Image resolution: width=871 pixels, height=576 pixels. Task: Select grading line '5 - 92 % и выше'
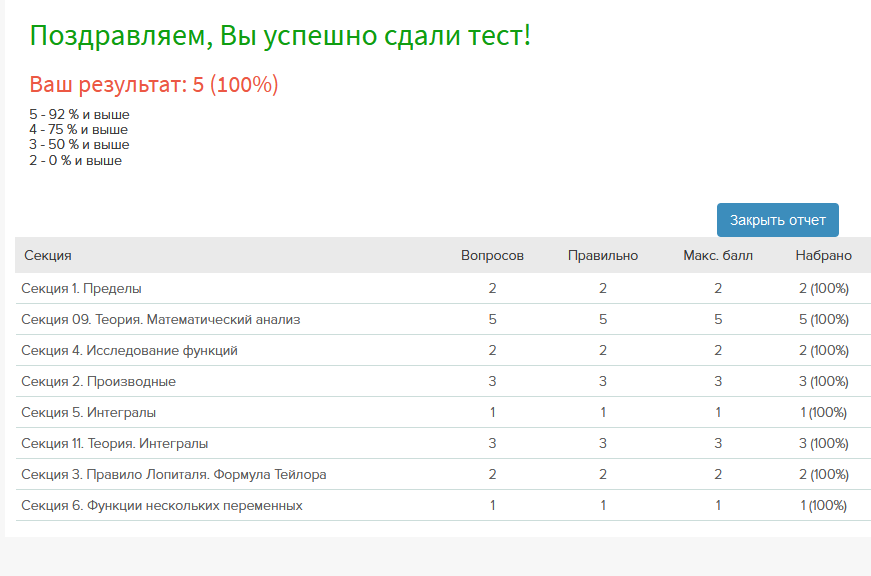(x=79, y=114)
